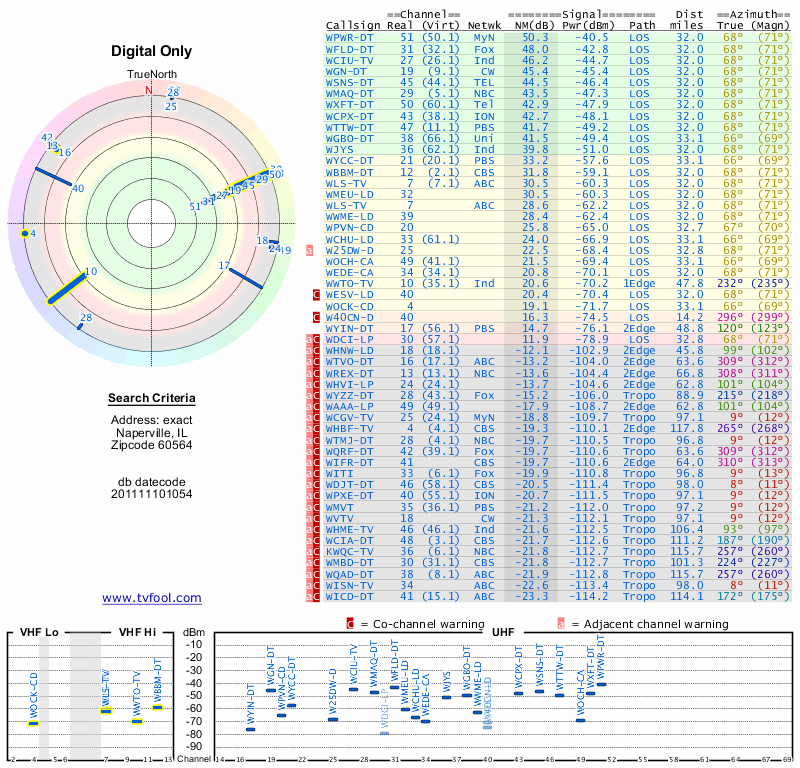The width and height of the screenshot is (800, 768).
Task: Select the WTTW-DT callsign
Action: tap(349, 128)
